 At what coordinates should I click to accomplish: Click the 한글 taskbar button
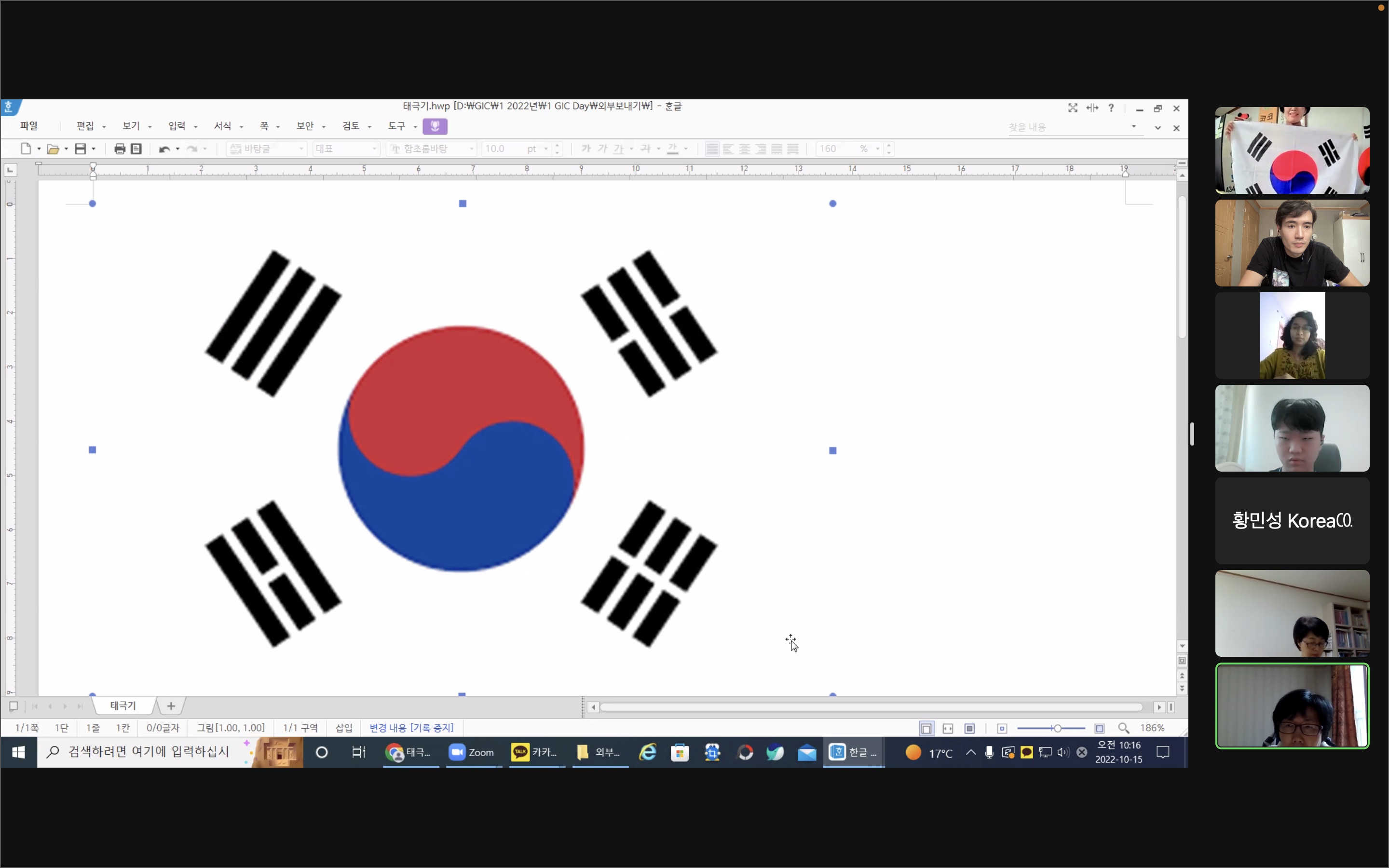click(x=854, y=752)
